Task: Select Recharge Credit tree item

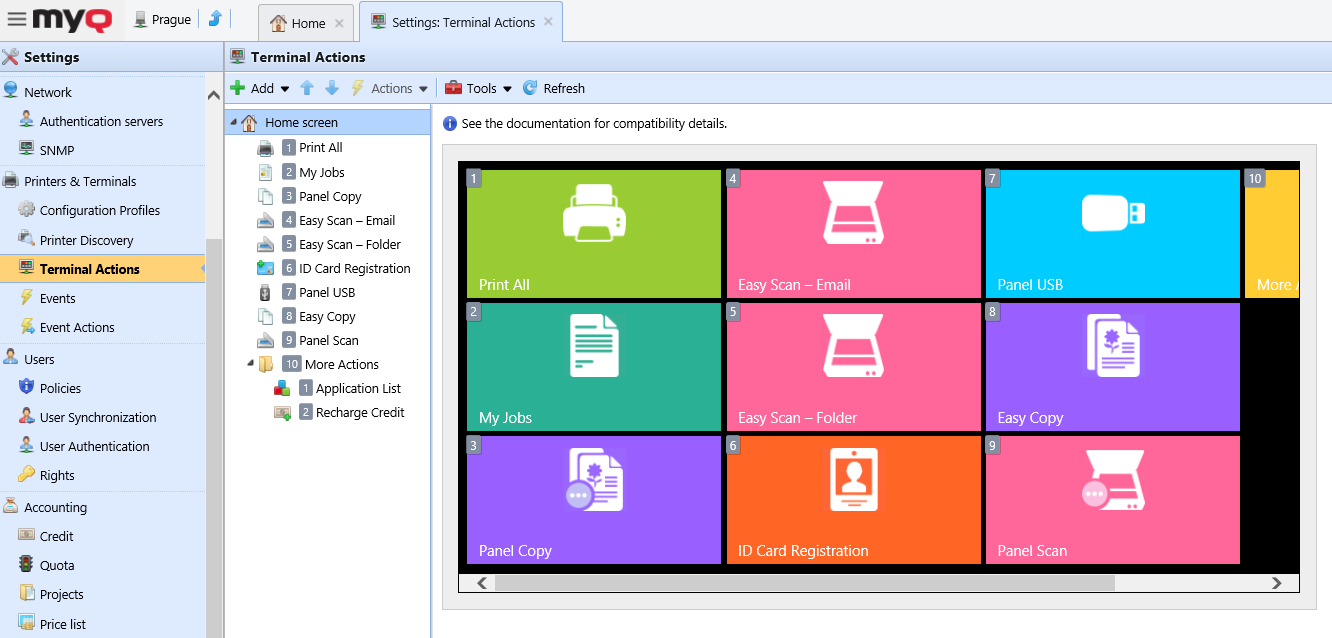Action: [x=360, y=412]
